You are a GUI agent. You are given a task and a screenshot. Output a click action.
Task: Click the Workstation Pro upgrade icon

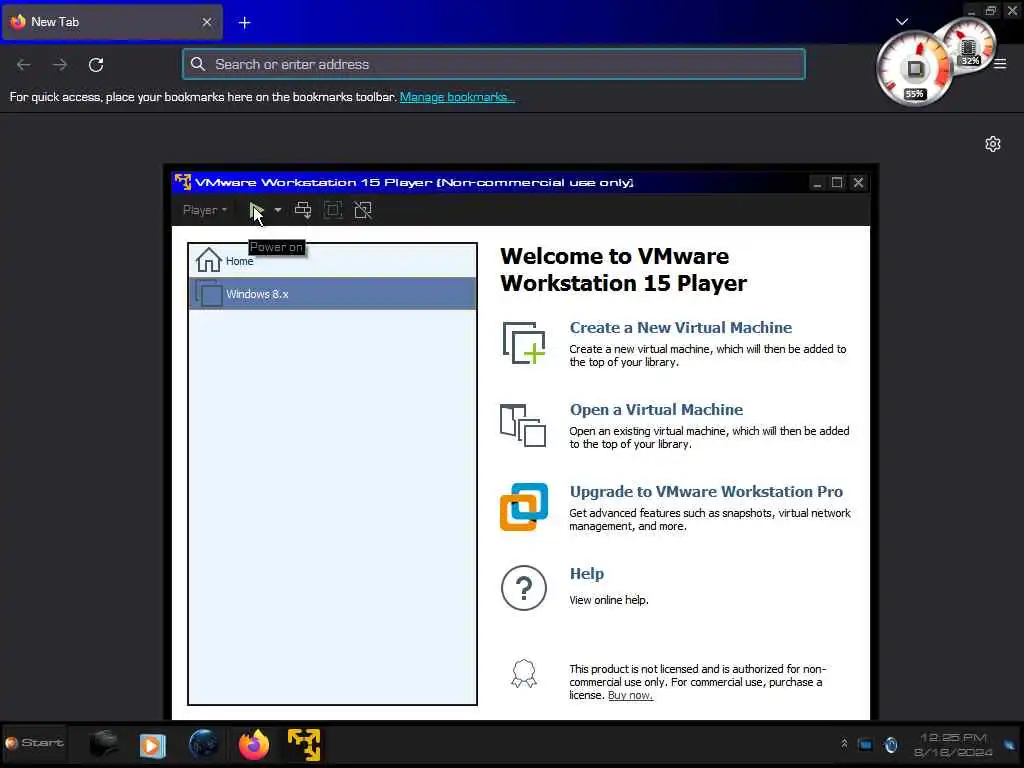tap(524, 507)
